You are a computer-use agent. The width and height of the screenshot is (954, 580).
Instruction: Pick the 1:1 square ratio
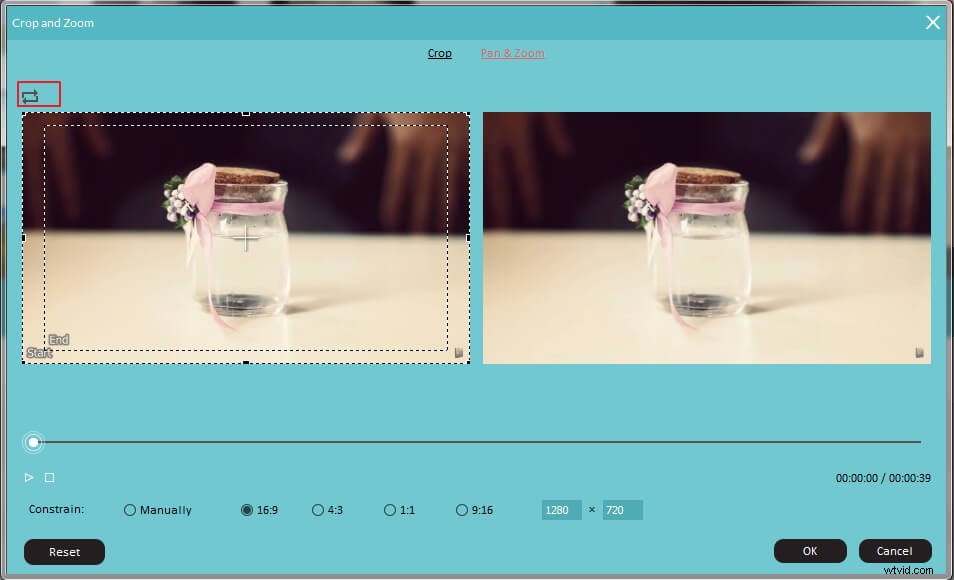(x=388, y=510)
